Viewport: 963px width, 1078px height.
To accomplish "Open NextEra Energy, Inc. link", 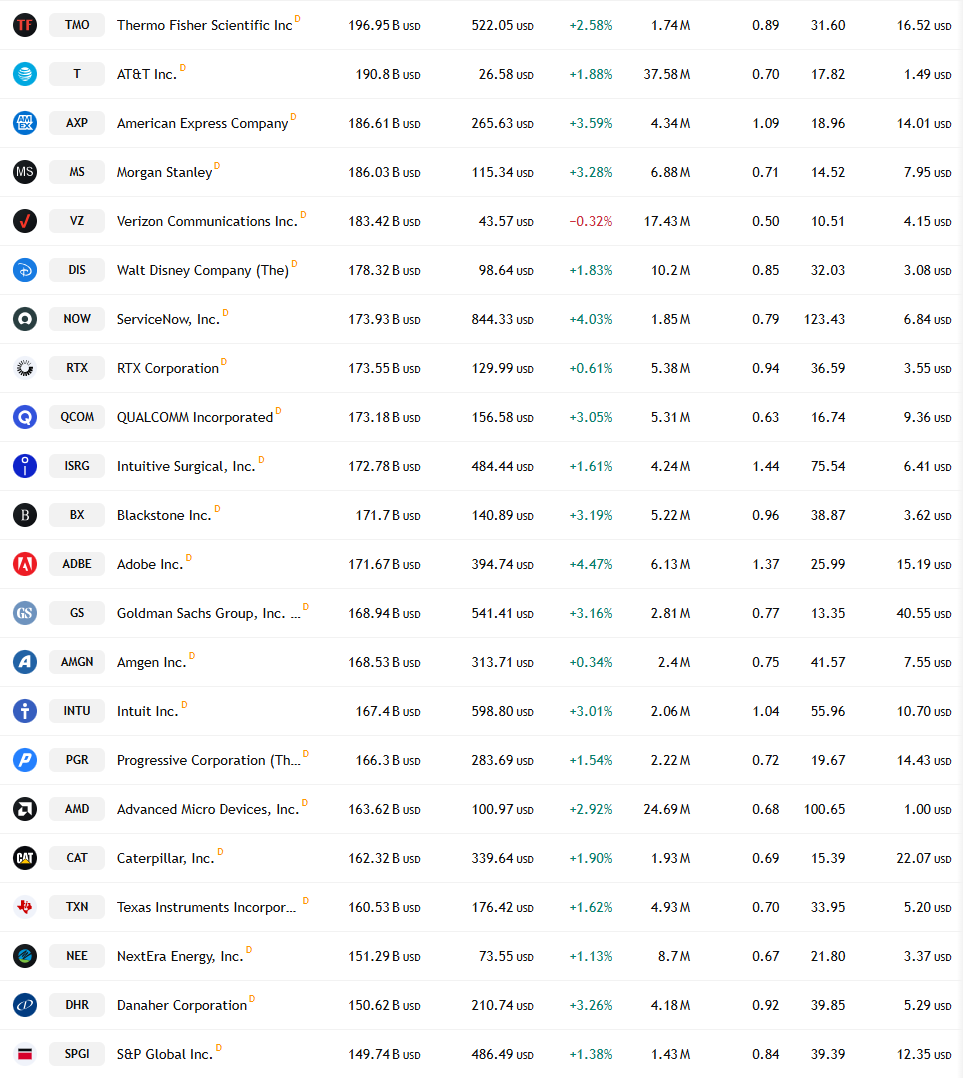I will 180,956.
